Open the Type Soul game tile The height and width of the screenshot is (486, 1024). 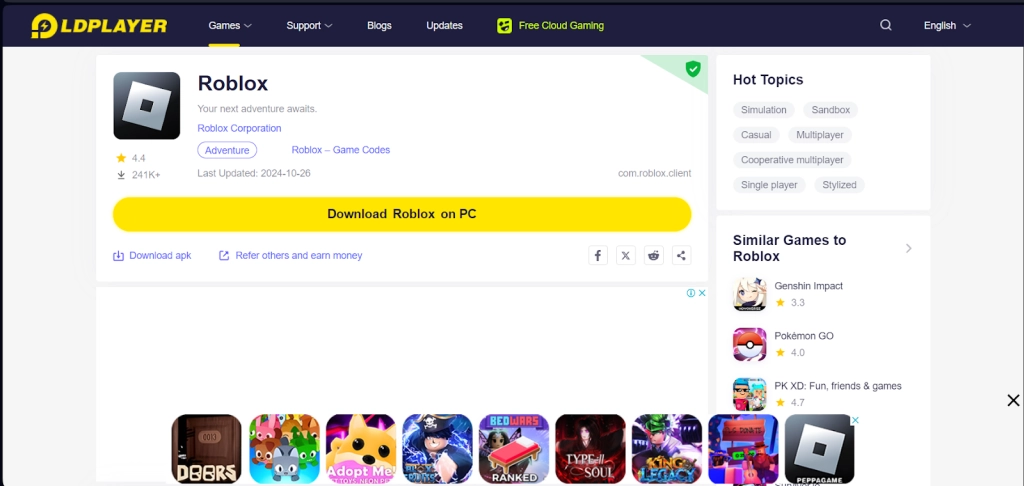590,449
